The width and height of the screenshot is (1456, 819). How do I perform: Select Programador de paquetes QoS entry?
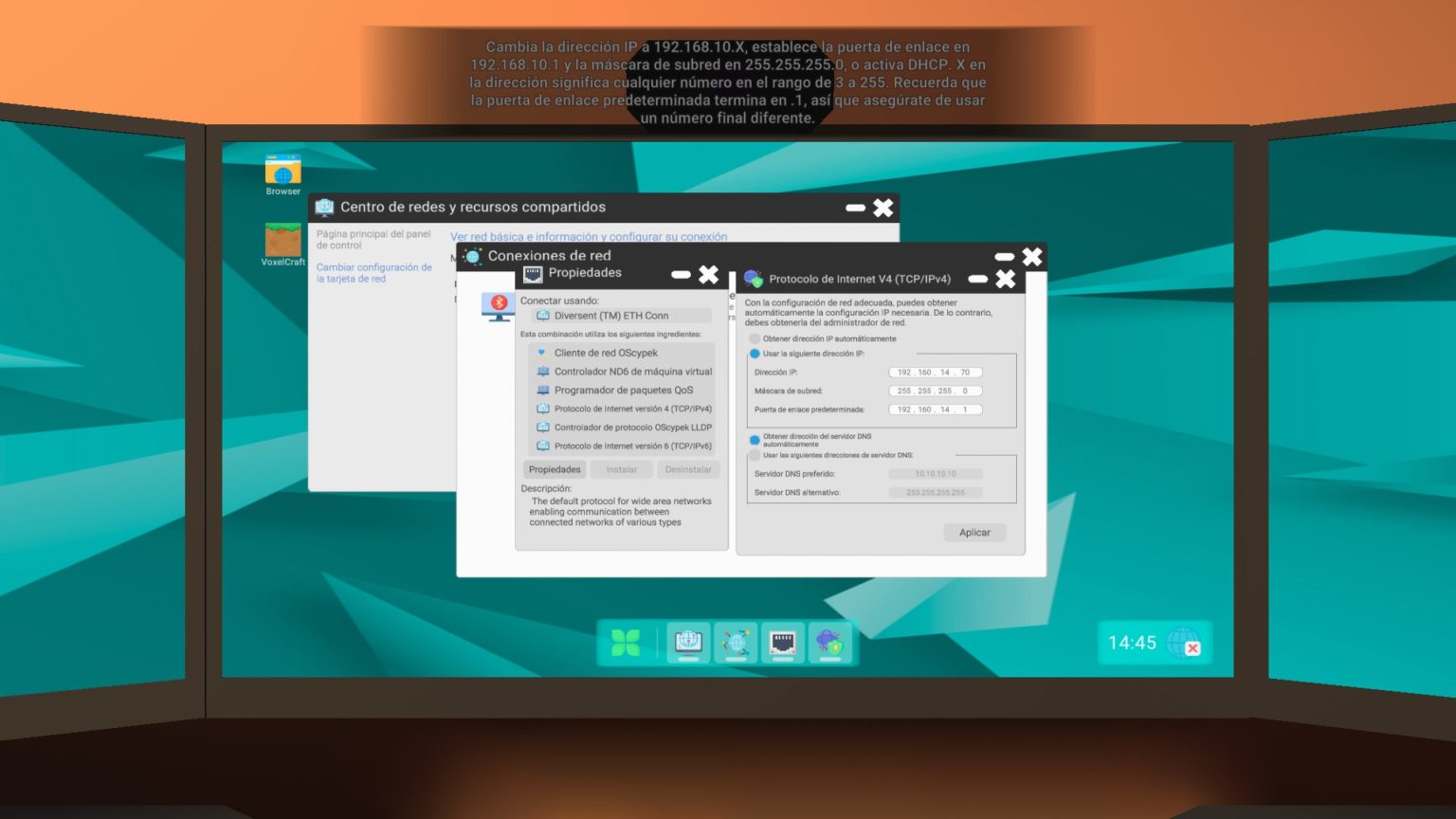621,390
